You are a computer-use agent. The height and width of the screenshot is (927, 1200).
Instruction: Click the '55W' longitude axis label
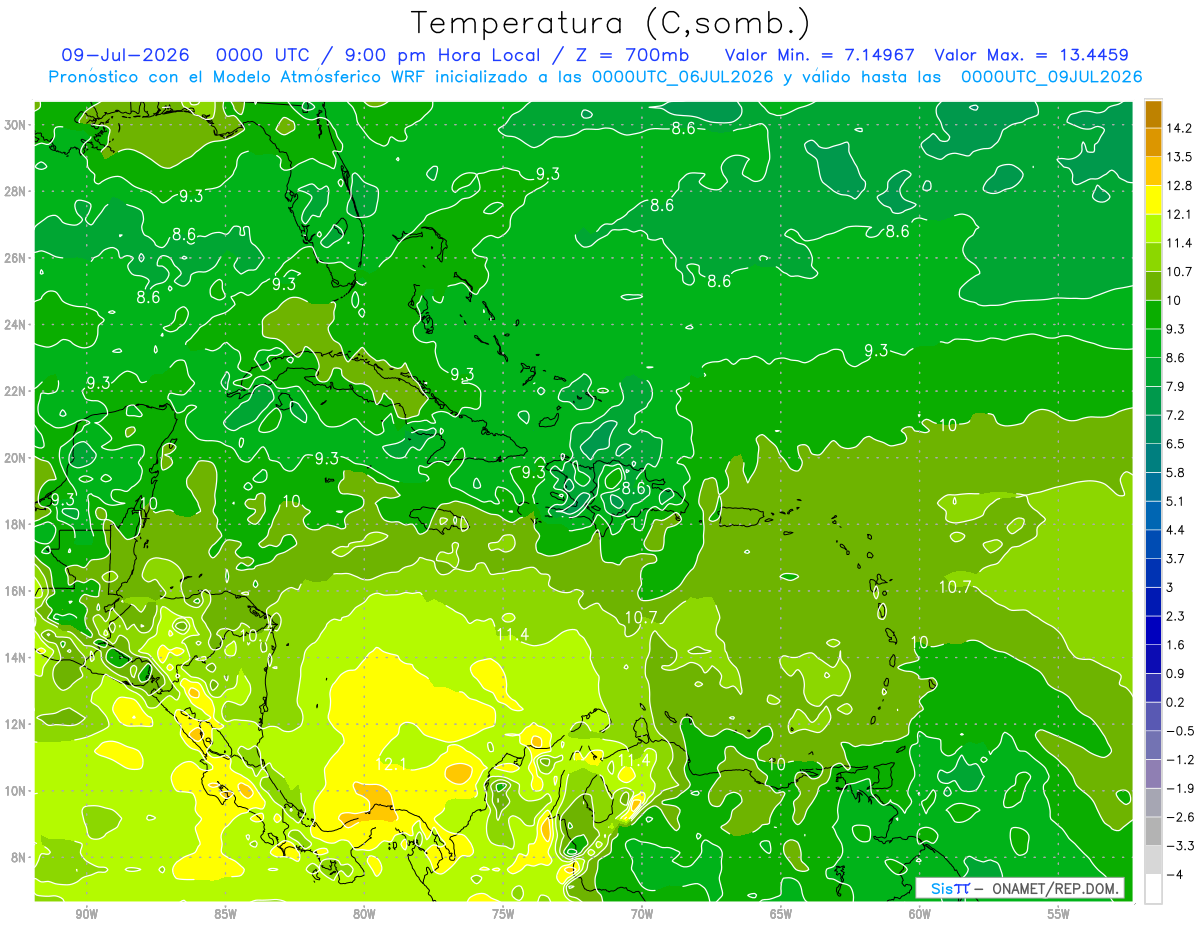pyautogui.click(x=1059, y=914)
